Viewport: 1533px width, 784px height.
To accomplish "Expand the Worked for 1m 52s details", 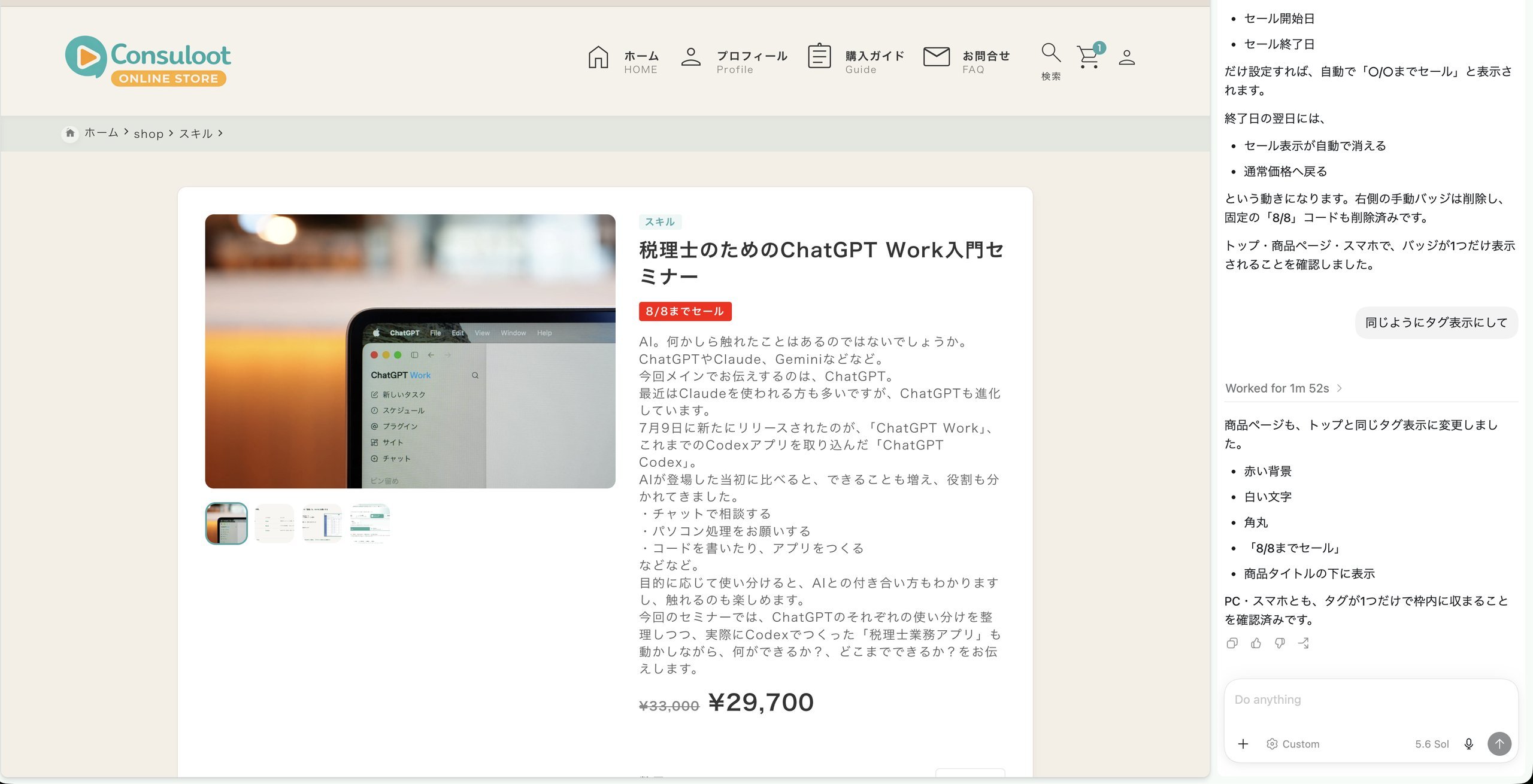I will [1284, 388].
